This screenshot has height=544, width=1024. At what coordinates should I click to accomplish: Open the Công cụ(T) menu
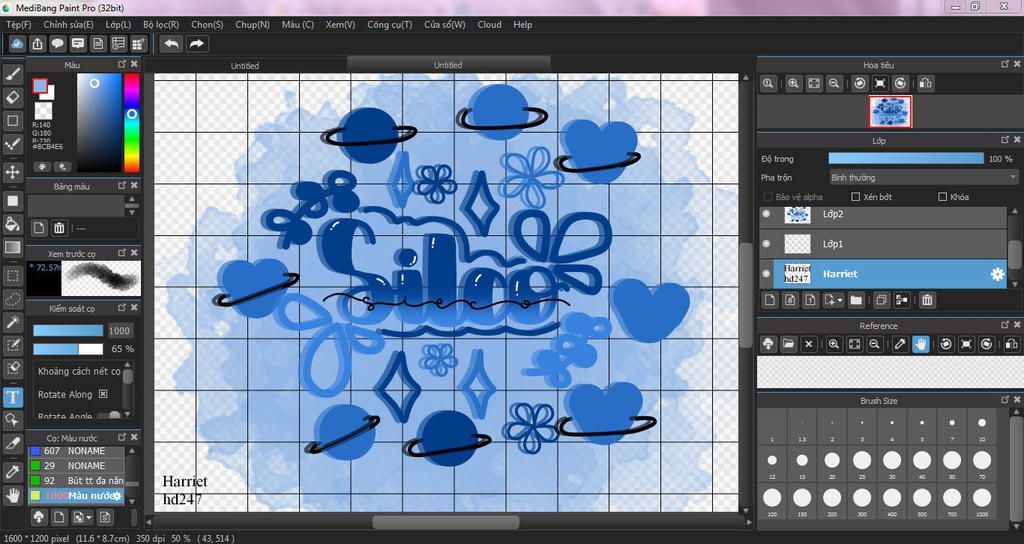[389, 24]
